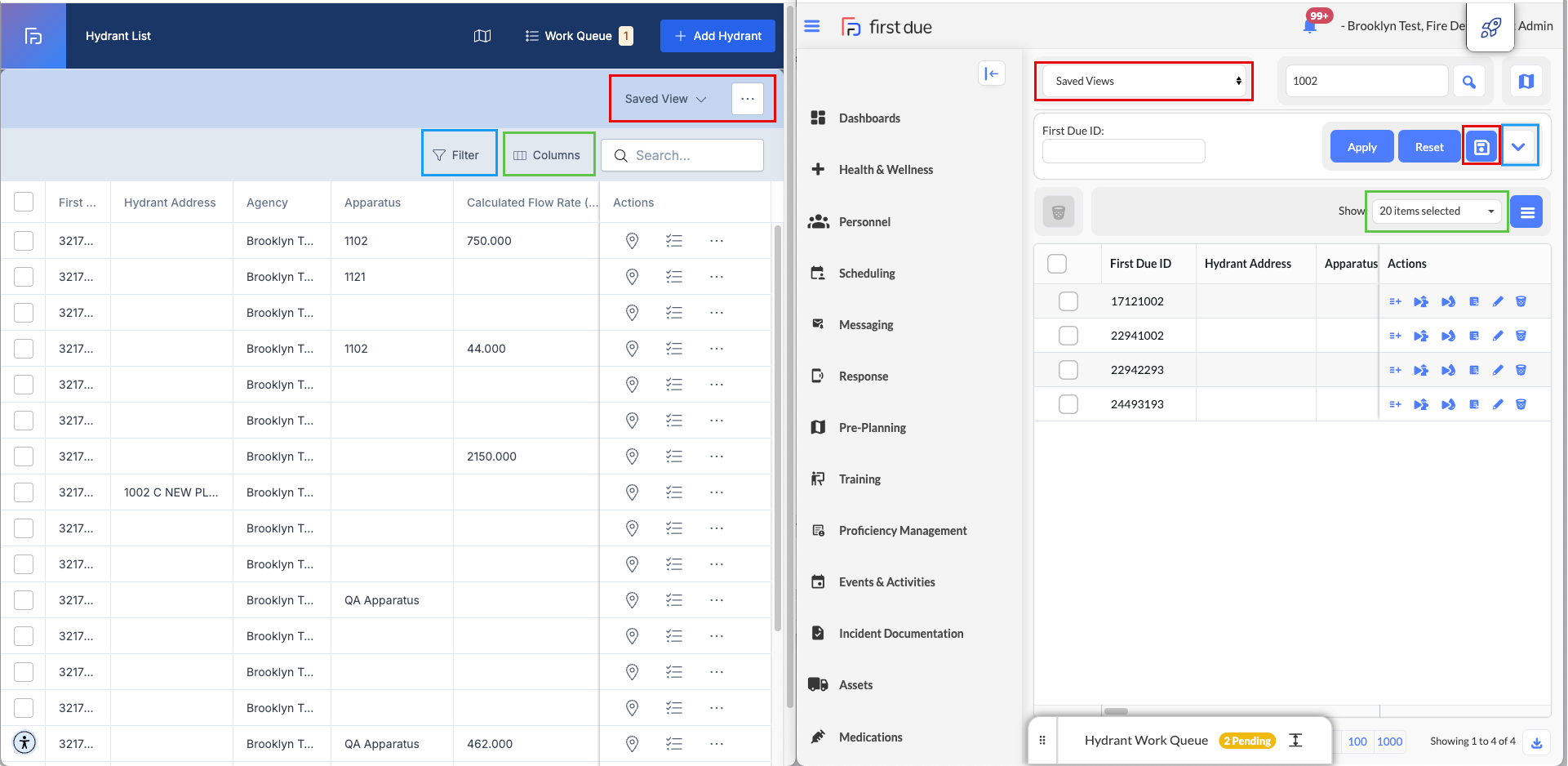The width and height of the screenshot is (1568, 766).
Task: Open the map view icon in Hydrant List header
Action: (482, 36)
